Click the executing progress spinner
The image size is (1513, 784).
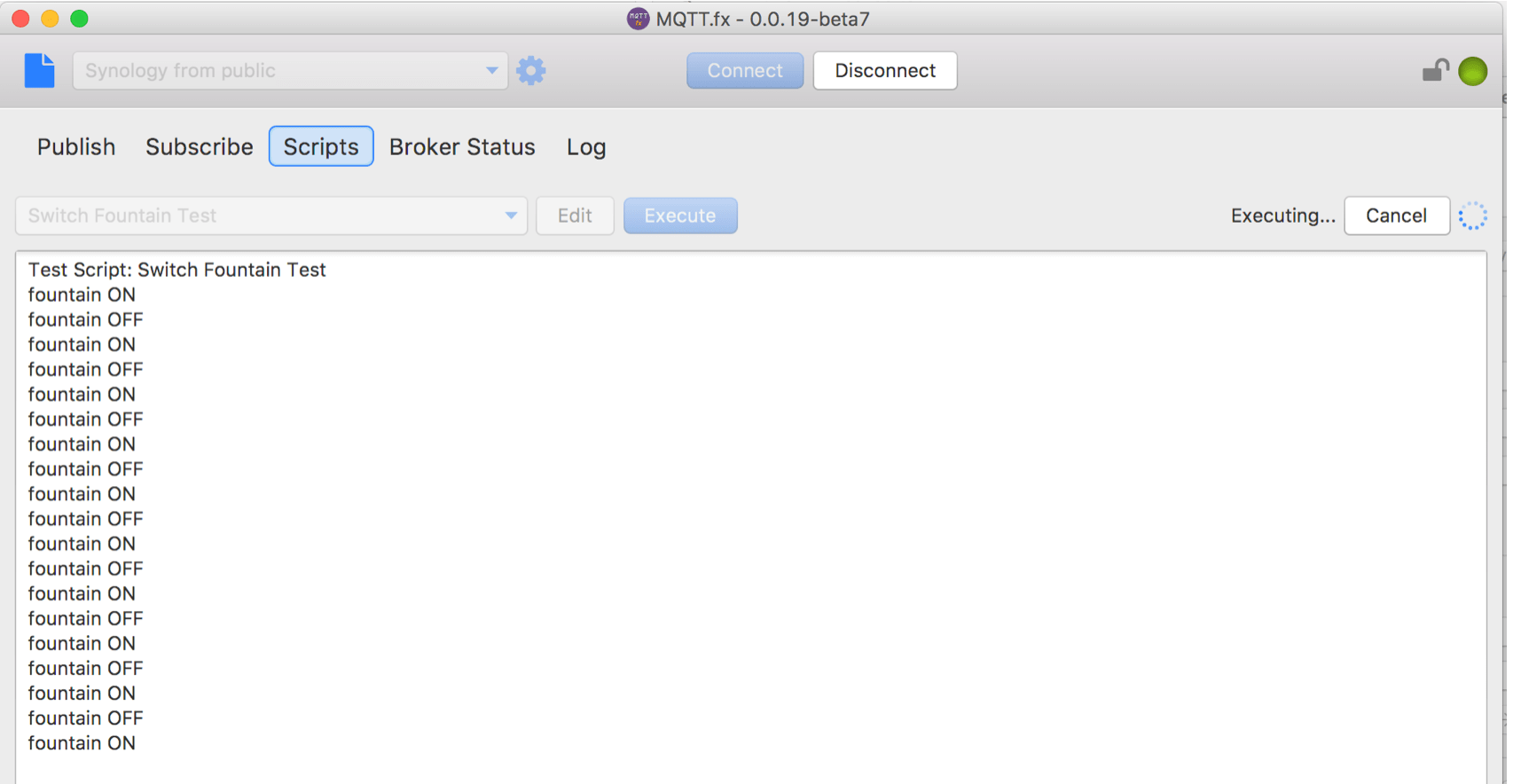(1472, 216)
